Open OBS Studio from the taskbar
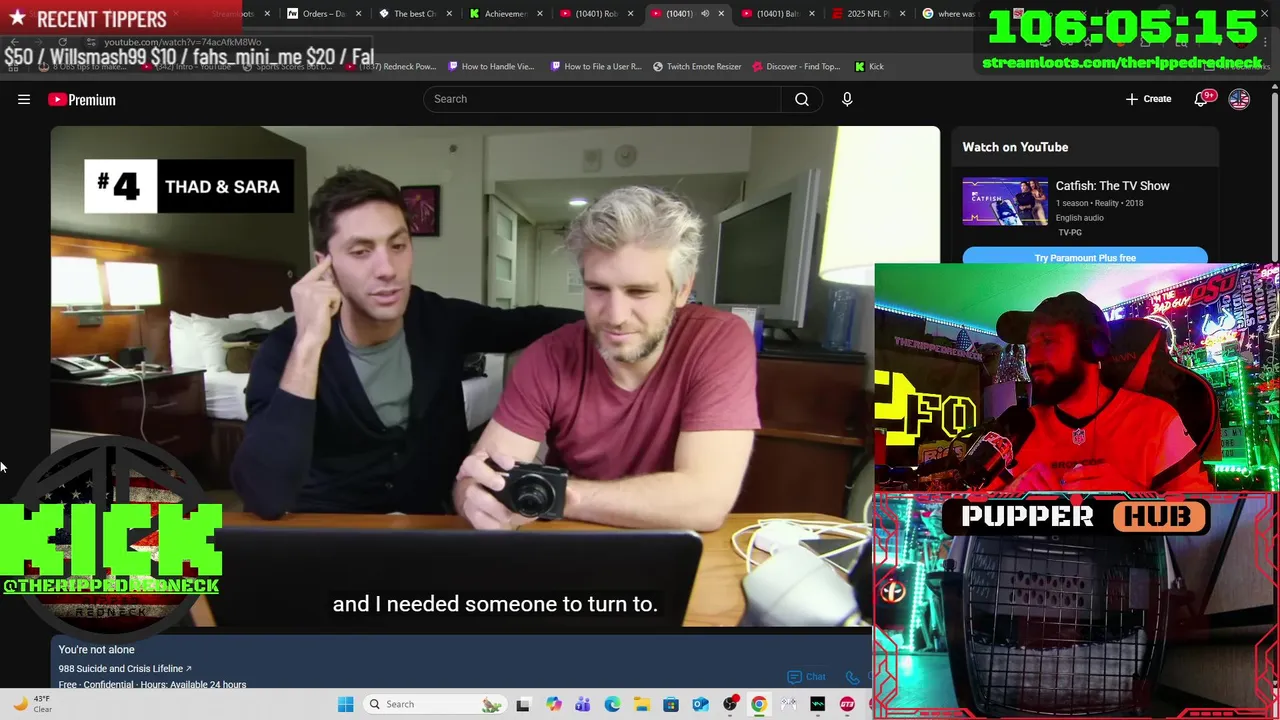1280x720 pixels. coord(730,704)
